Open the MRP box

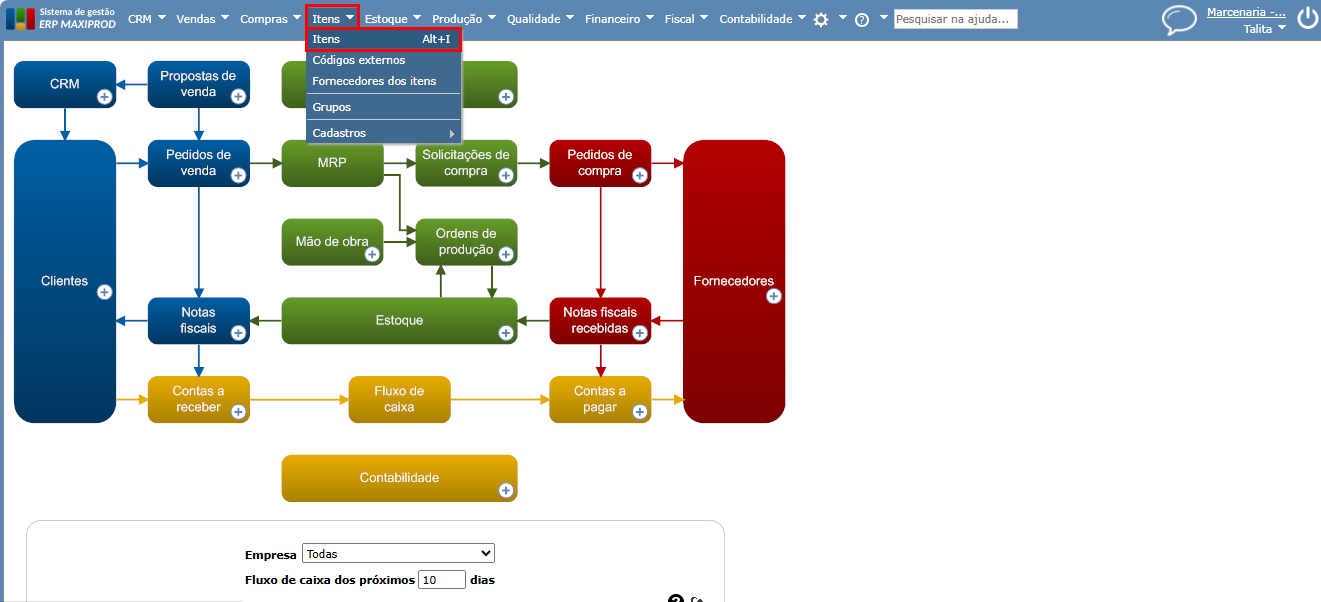click(332, 163)
